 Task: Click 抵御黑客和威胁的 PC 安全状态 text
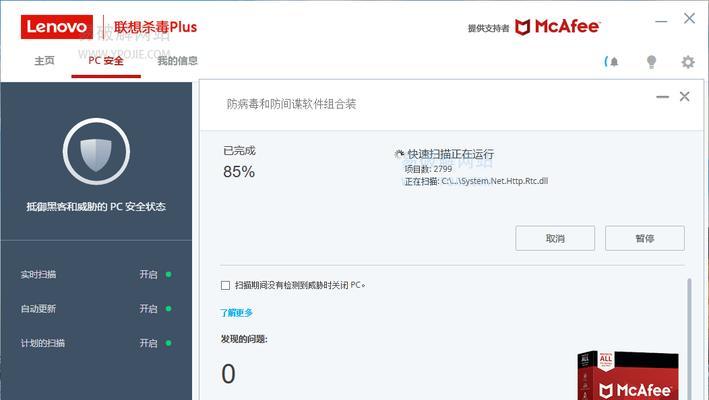pos(96,207)
